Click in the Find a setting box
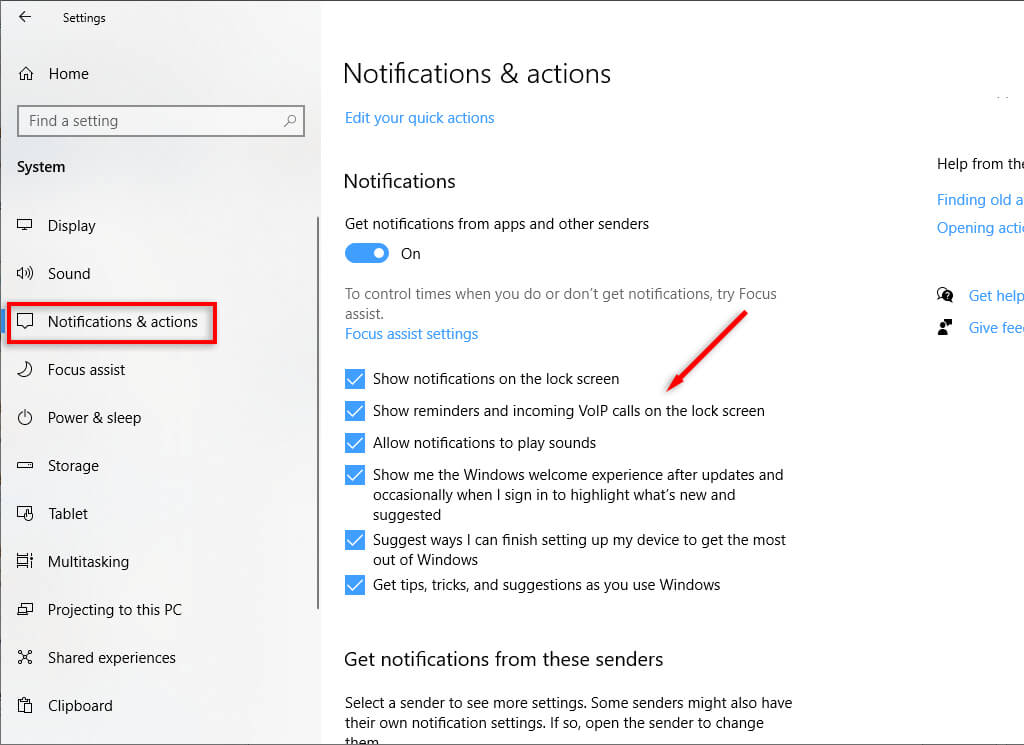Image resolution: width=1024 pixels, height=745 pixels. pos(161,121)
